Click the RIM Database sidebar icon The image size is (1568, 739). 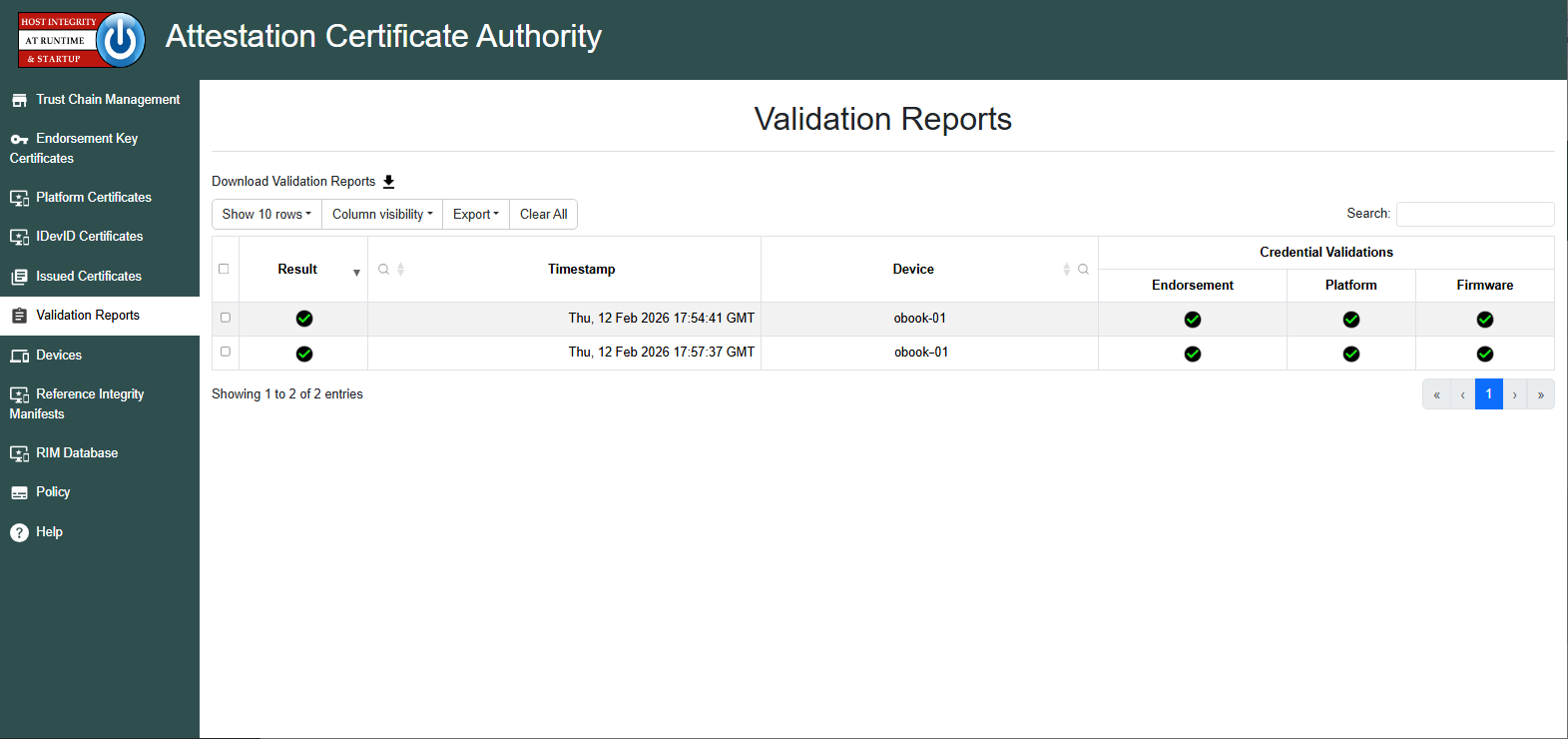(19, 453)
